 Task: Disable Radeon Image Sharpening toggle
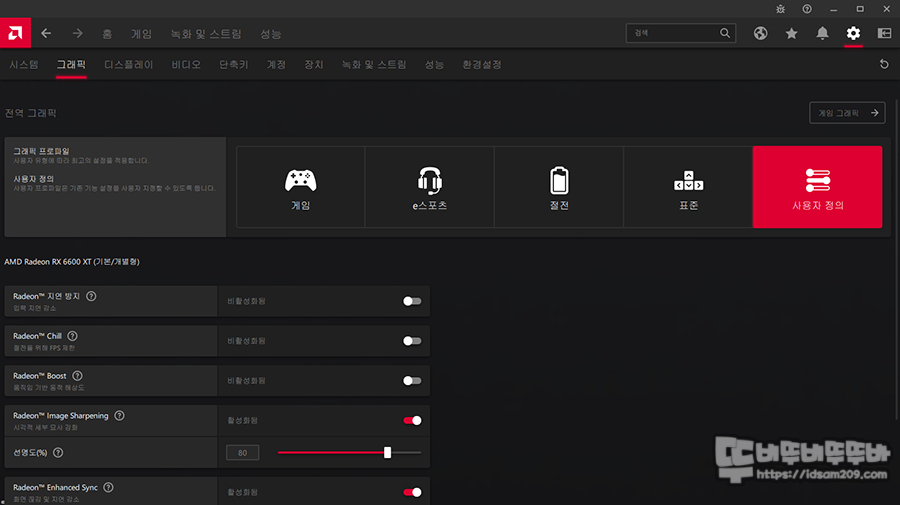(412, 421)
